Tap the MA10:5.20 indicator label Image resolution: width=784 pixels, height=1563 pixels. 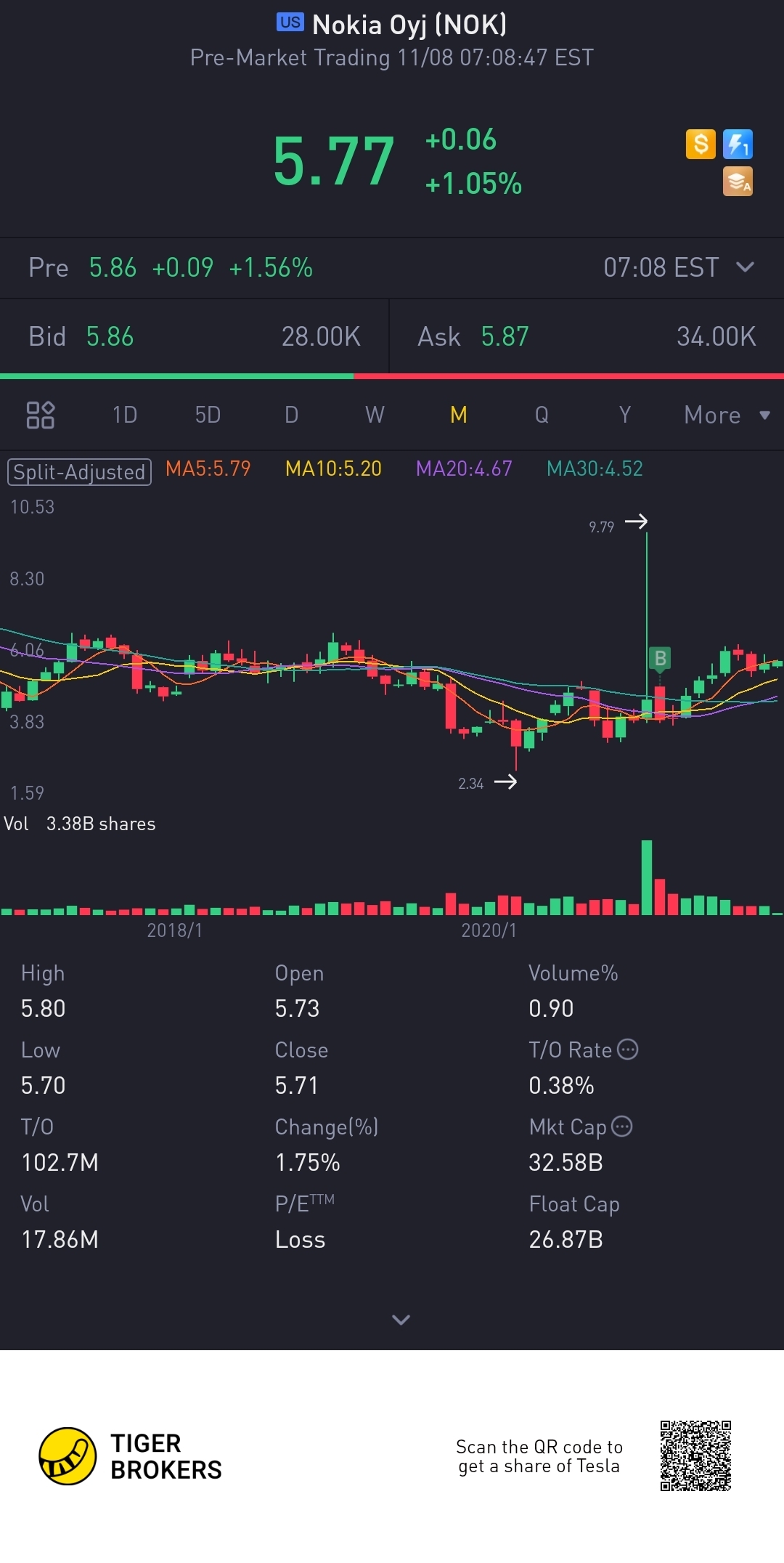pyautogui.click(x=333, y=468)
